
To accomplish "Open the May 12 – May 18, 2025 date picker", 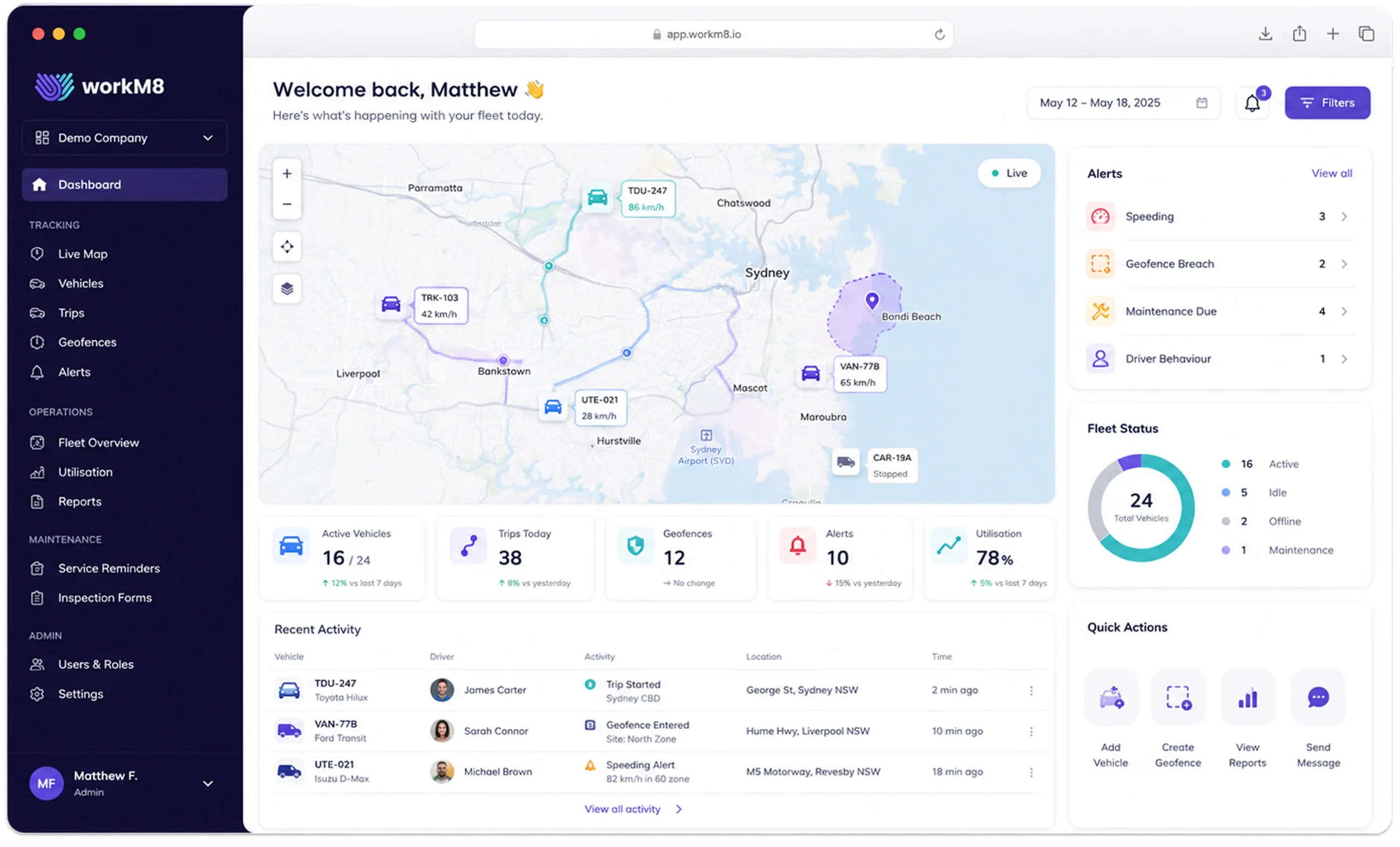I will [1123, 103].
